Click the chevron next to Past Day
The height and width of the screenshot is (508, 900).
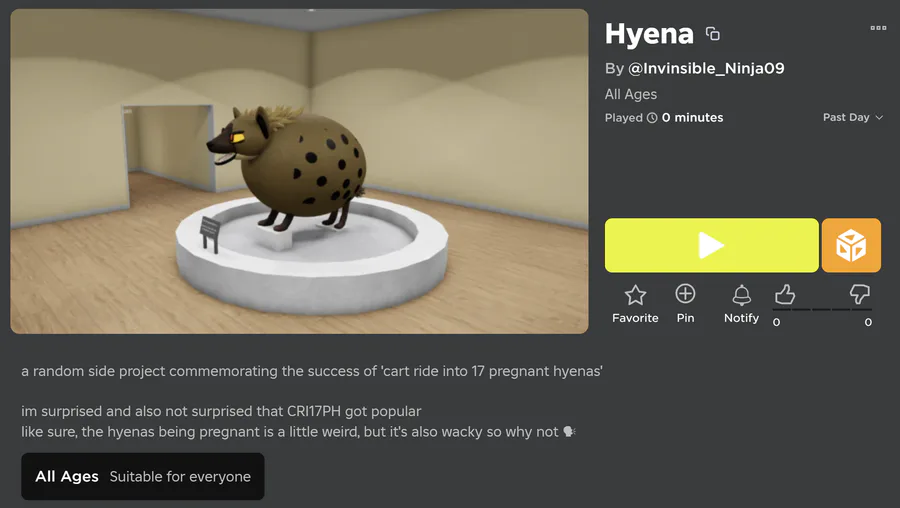[x=879, y=118]
